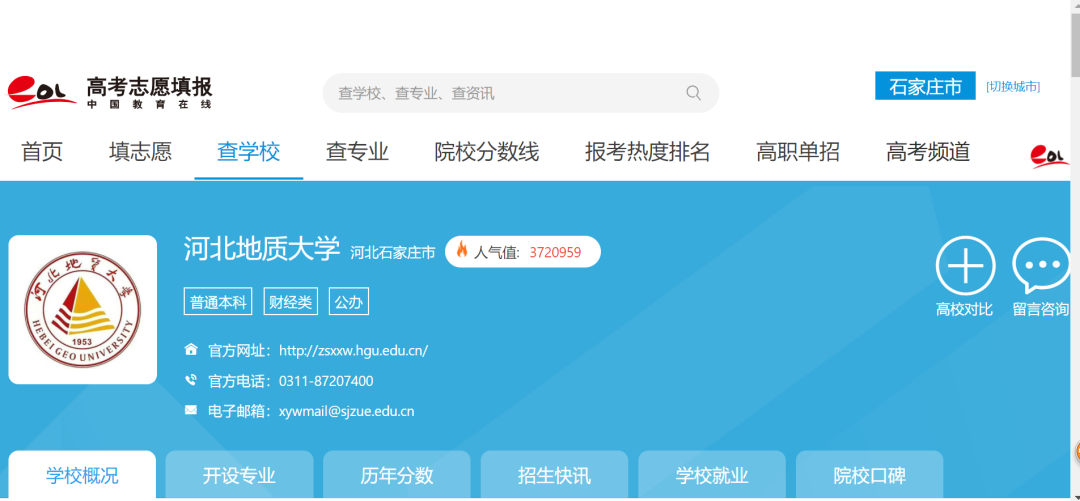1080x501 pixels.
Task: Click the 公办 tag
Action: [x=349, y=302]
